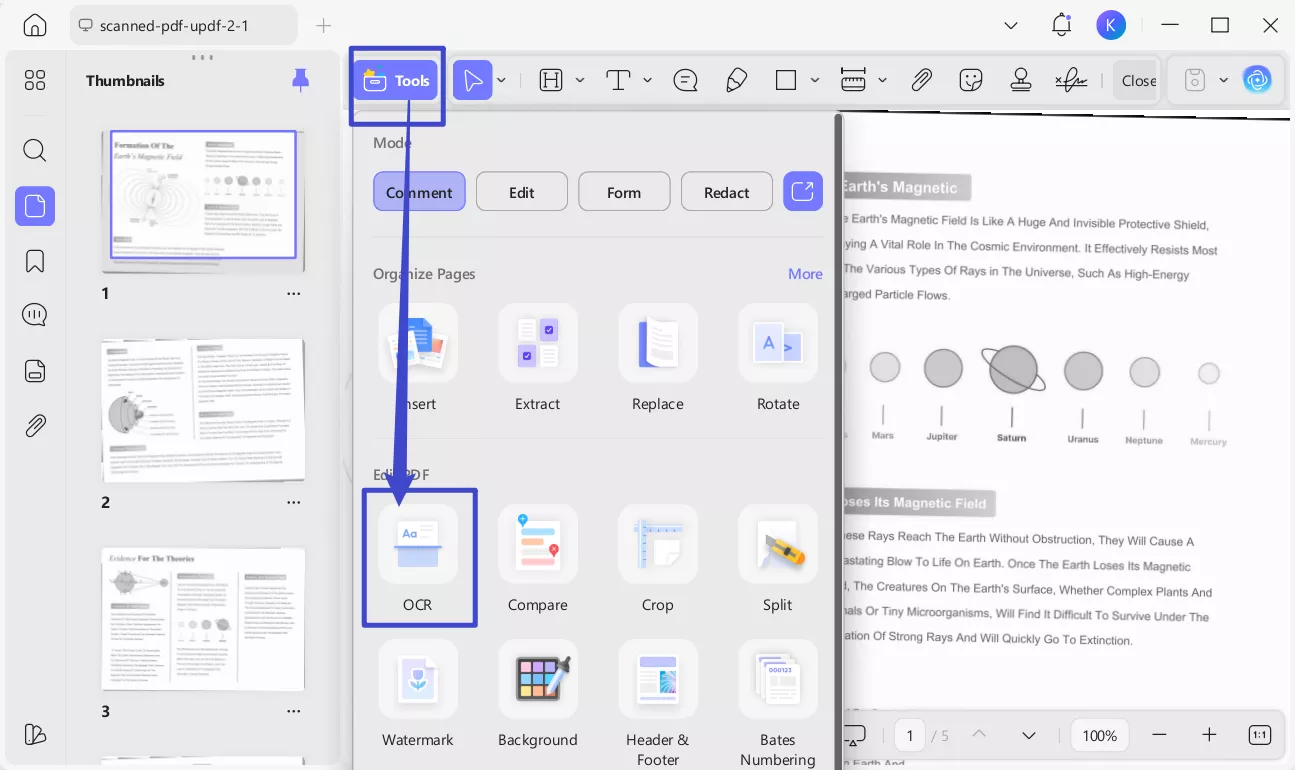Viewport: 1295px width, 770px height.
Task: Zoom in with the plus button
Action: 1209,735
